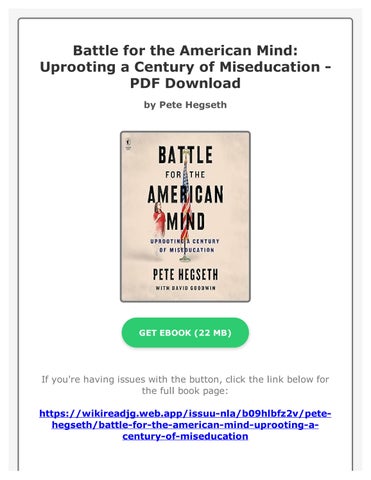Click the flagpole base on the cover
The width and height of the screenshot is (371, 480).
click(x=185, y=258)
